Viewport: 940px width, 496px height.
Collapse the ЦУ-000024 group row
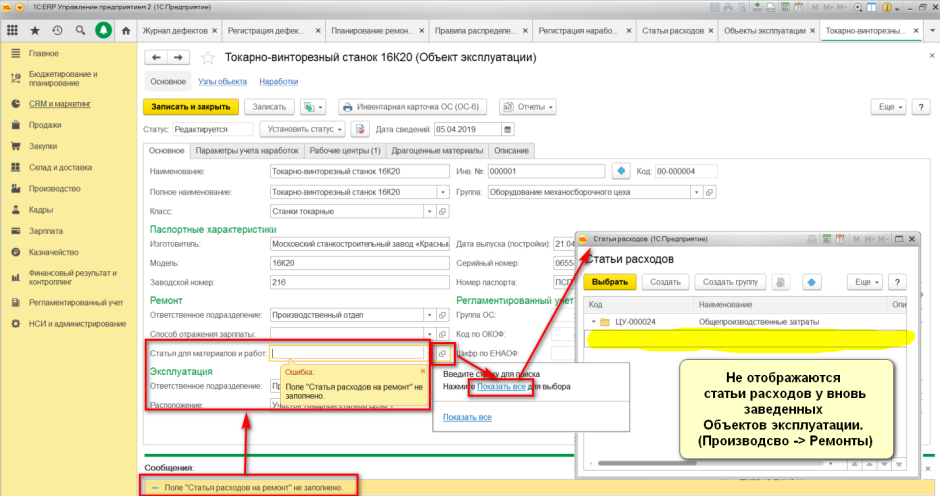593,322
